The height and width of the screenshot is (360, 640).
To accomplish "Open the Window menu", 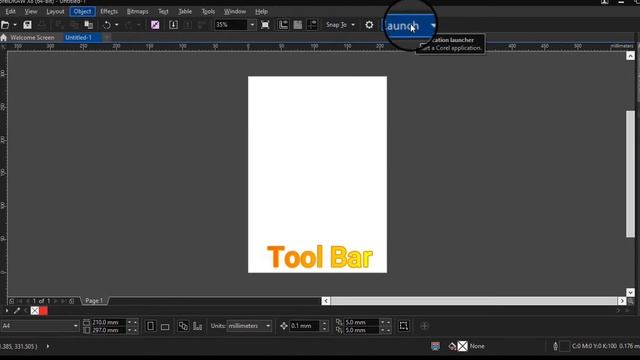I will point(235,11).
